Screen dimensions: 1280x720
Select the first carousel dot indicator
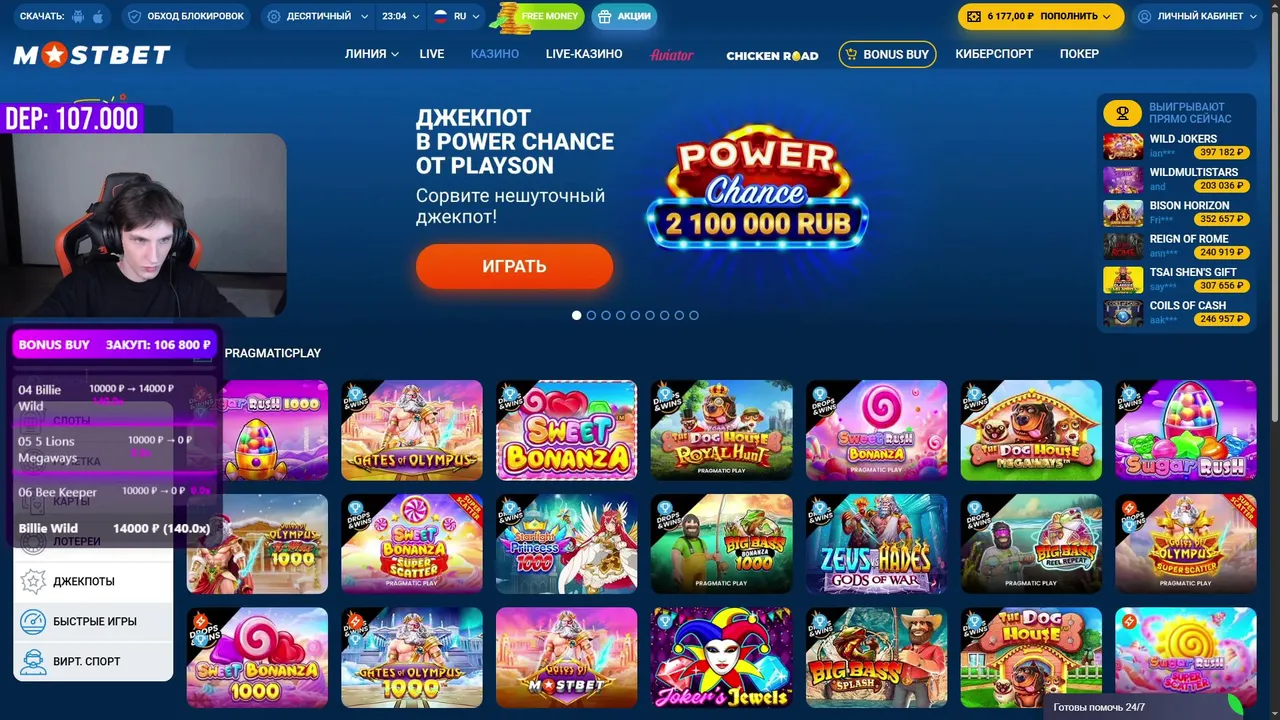(576, 315)
